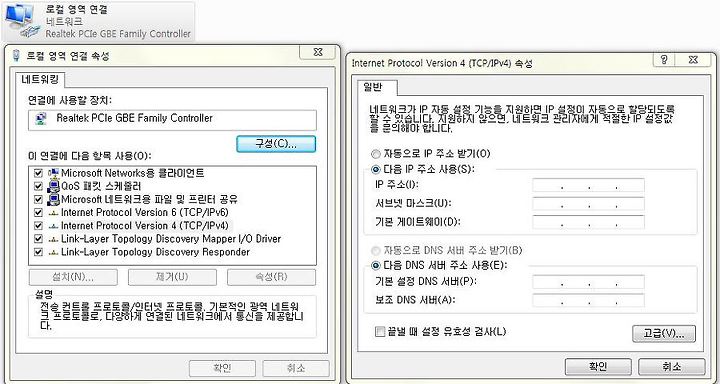The width and height of the screenshot is (720, 384).
Task: Click the IP 주소 input field
Action: coord(589,186)
